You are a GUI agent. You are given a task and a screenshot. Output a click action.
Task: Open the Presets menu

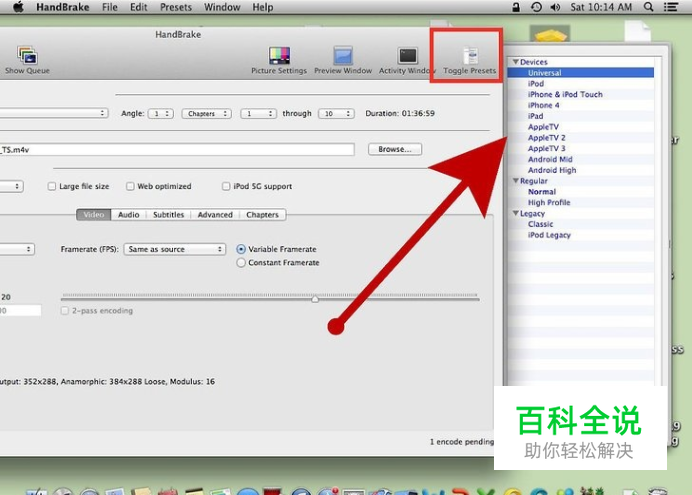pos(176,7)
